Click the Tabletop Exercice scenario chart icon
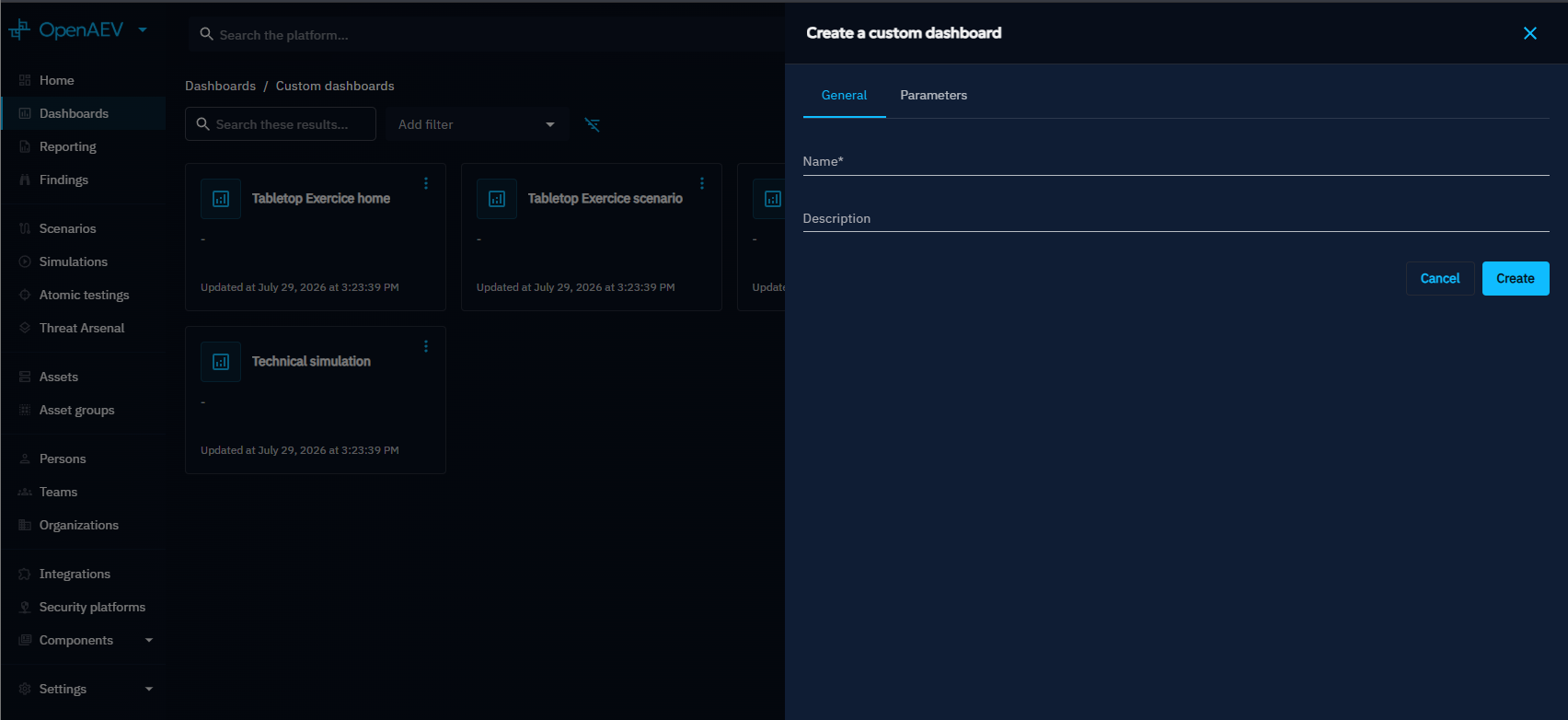1568x720 pixels. 497,199
